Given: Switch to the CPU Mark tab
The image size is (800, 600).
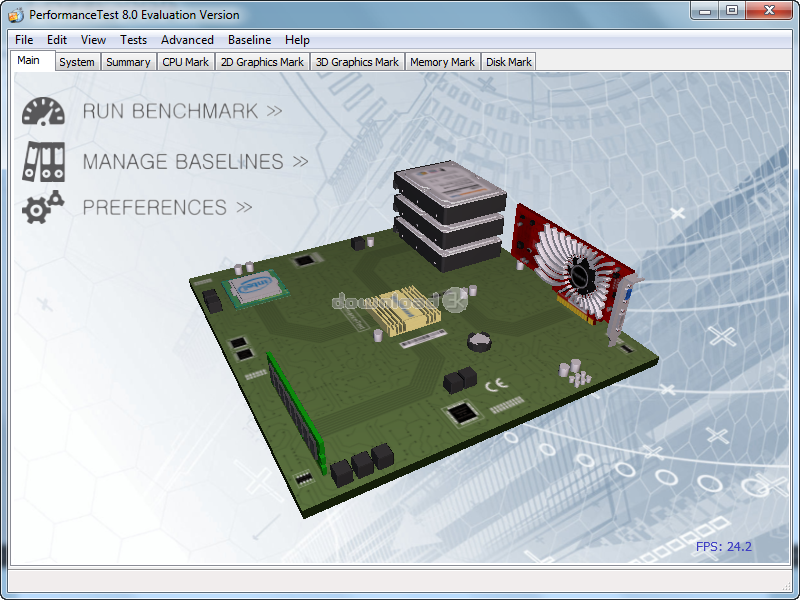Looking at the screenshot, I should pyautogui.click(x=185, y=62).
